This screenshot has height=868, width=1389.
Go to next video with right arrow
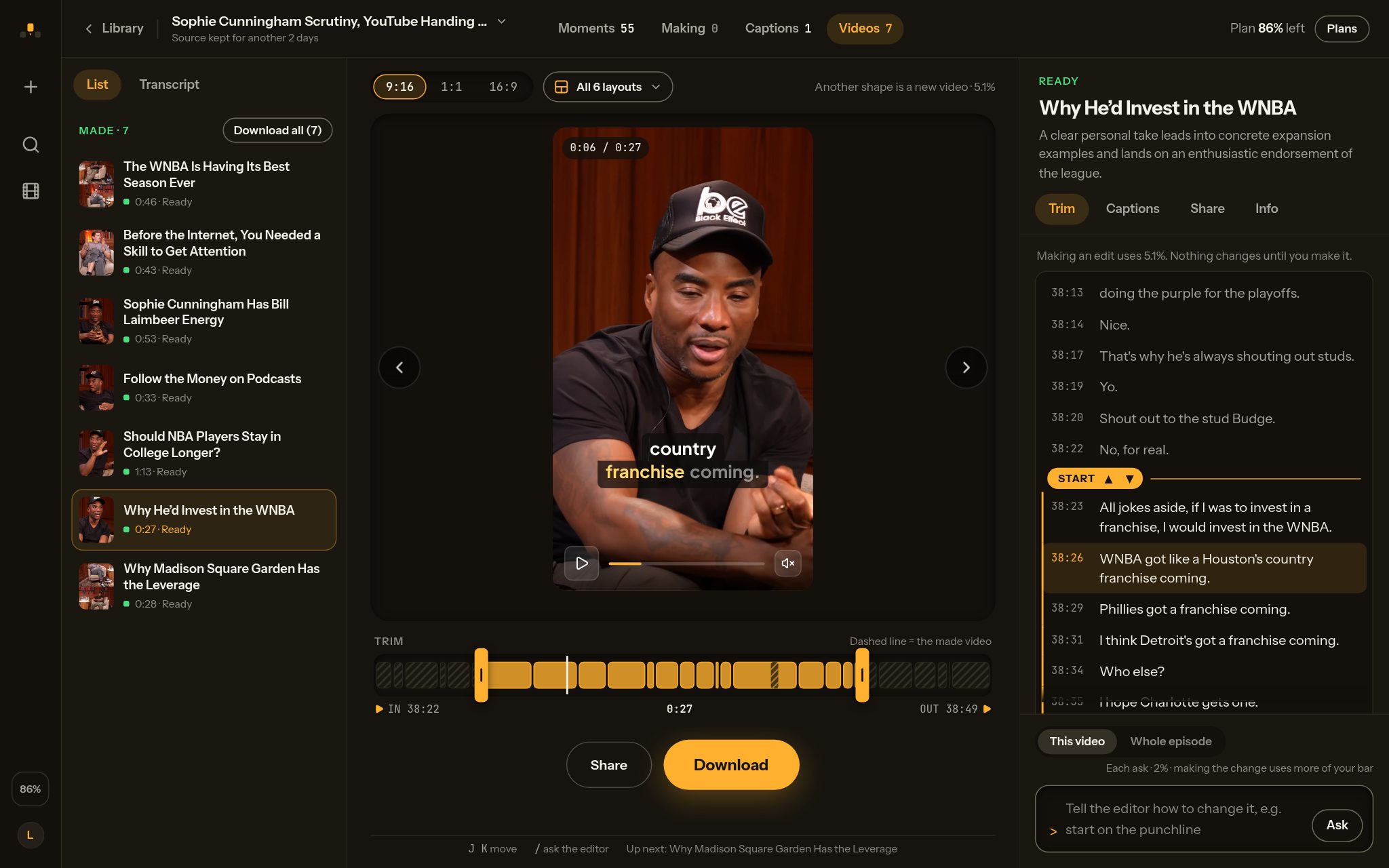966,368
